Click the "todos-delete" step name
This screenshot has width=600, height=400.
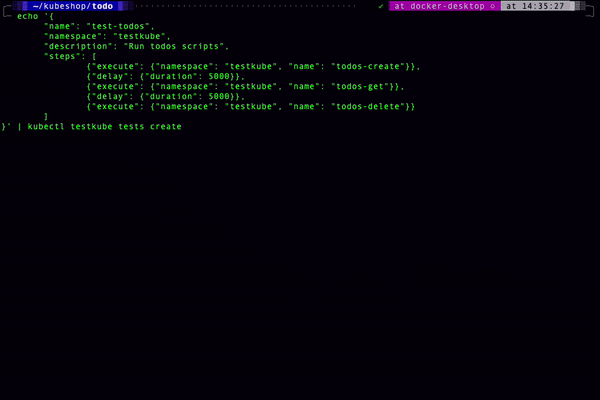tap(368, 106)
